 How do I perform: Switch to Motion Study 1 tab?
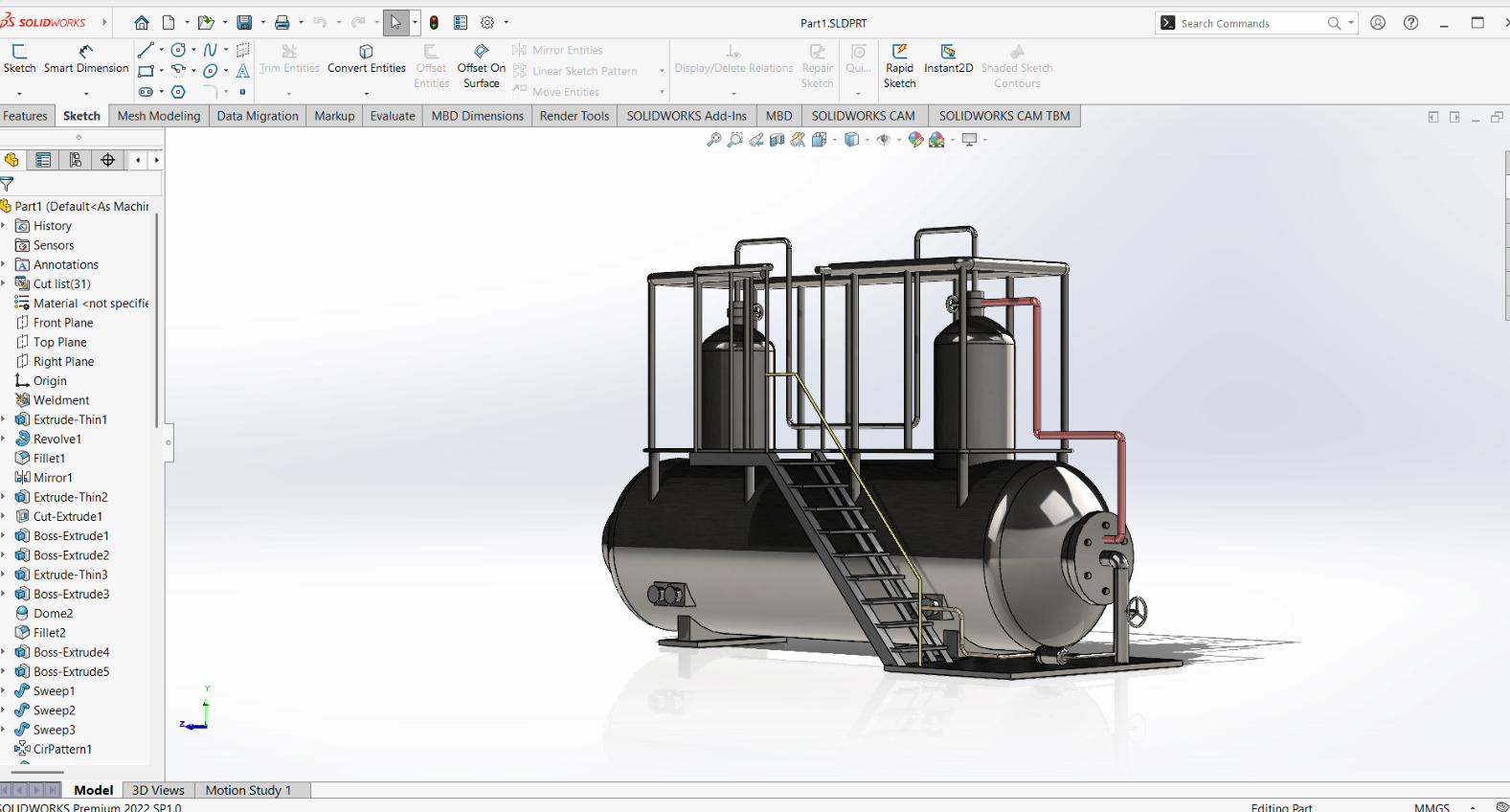pyautogui.click(x=248, y=790)
